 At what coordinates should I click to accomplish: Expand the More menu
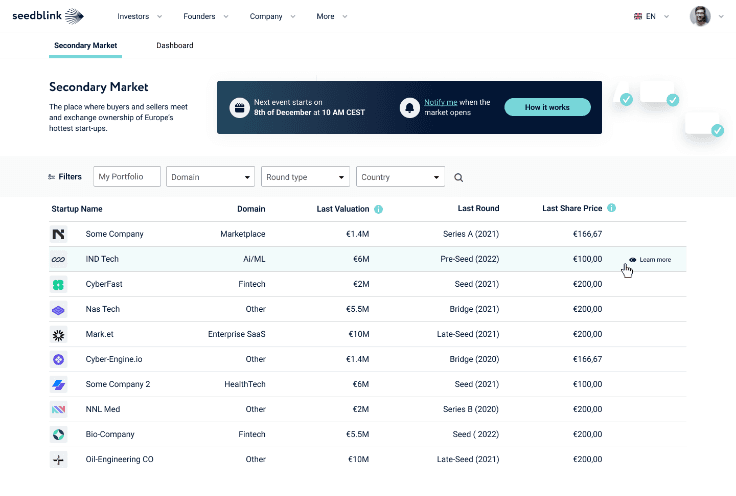332,16
